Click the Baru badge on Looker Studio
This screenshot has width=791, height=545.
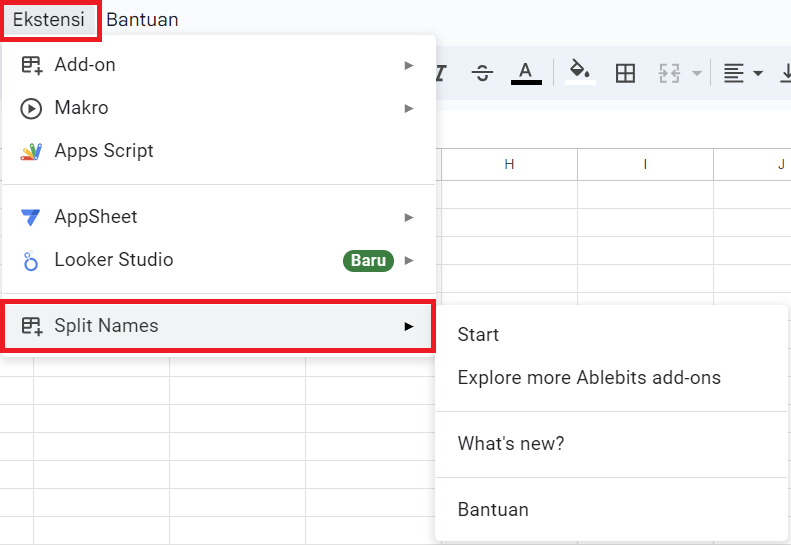pos(368,260)
